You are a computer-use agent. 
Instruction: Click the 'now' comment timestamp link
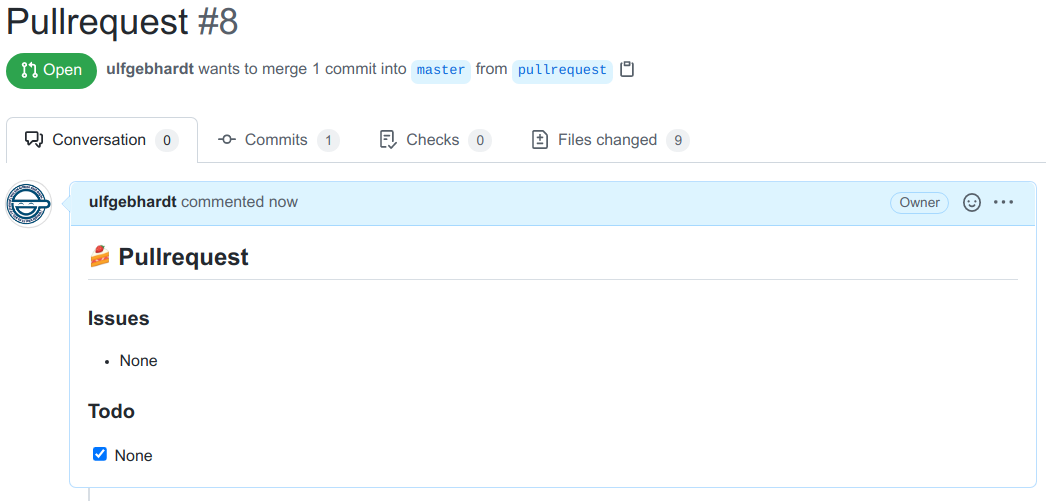(x=283, y=202)
